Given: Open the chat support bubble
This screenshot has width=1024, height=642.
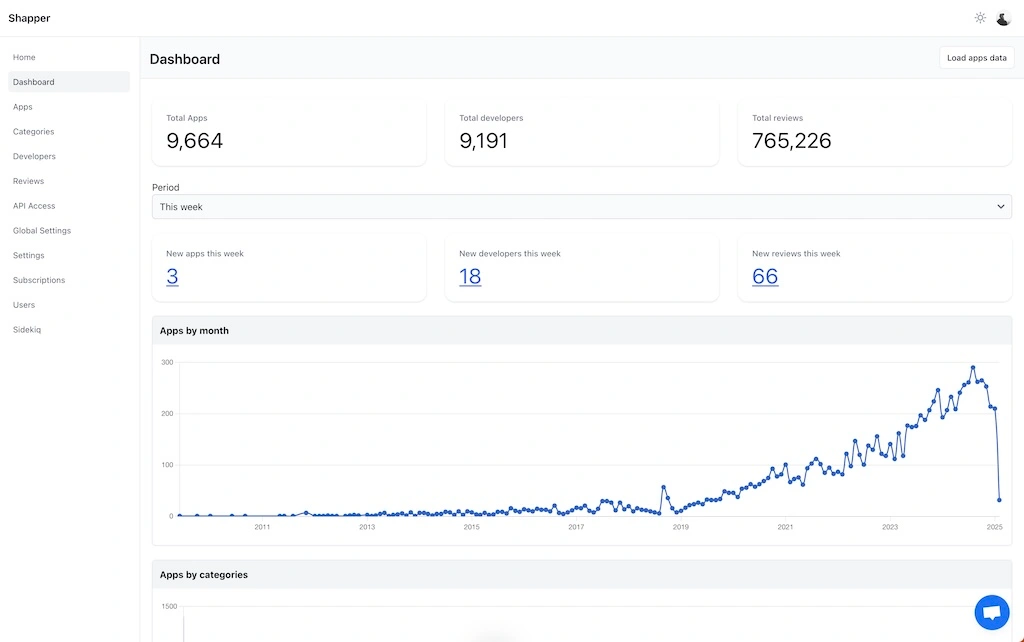Looking at the screenshot, I should [991, 613].
